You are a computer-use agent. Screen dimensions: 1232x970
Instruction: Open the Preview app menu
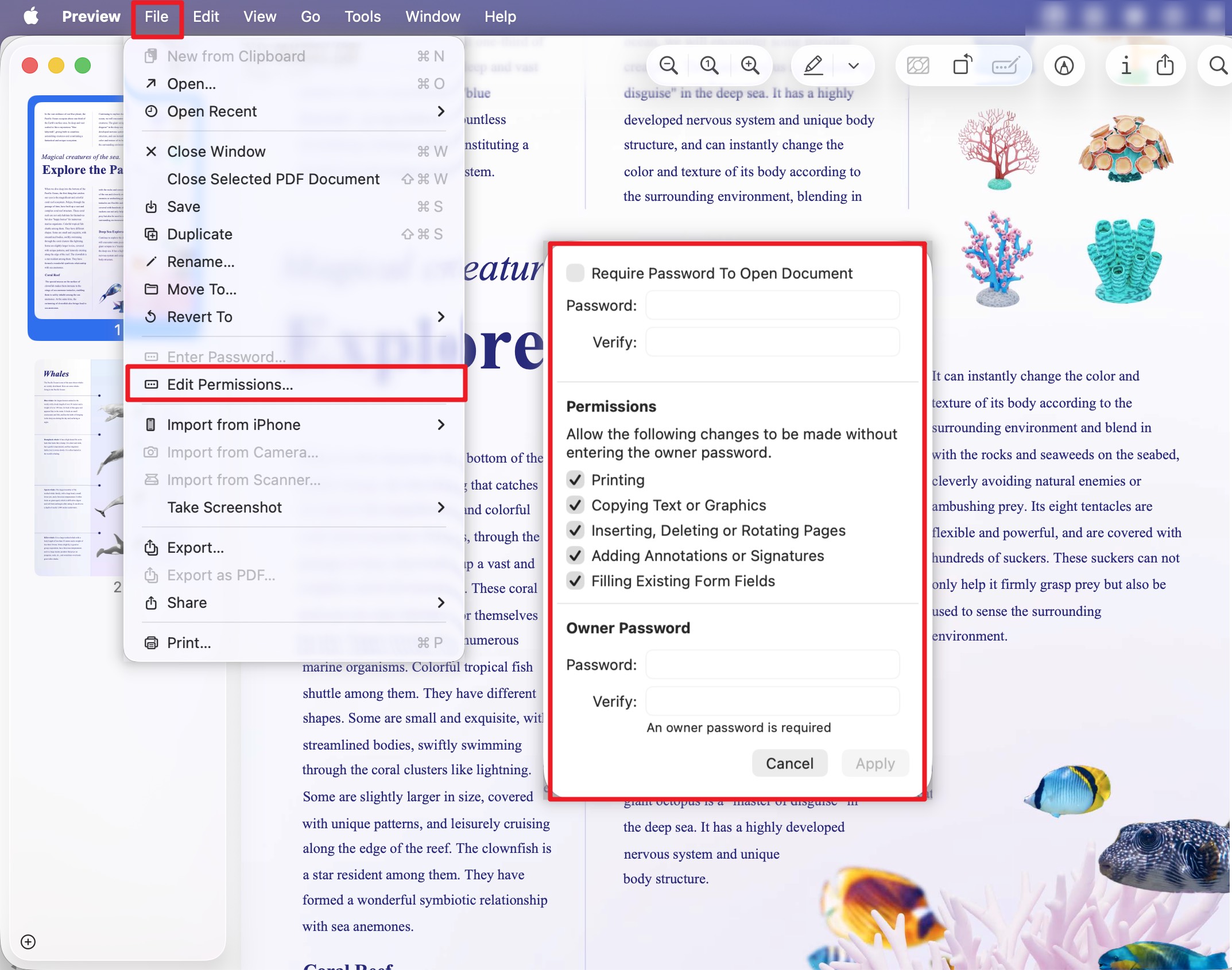tap(91, 16)
